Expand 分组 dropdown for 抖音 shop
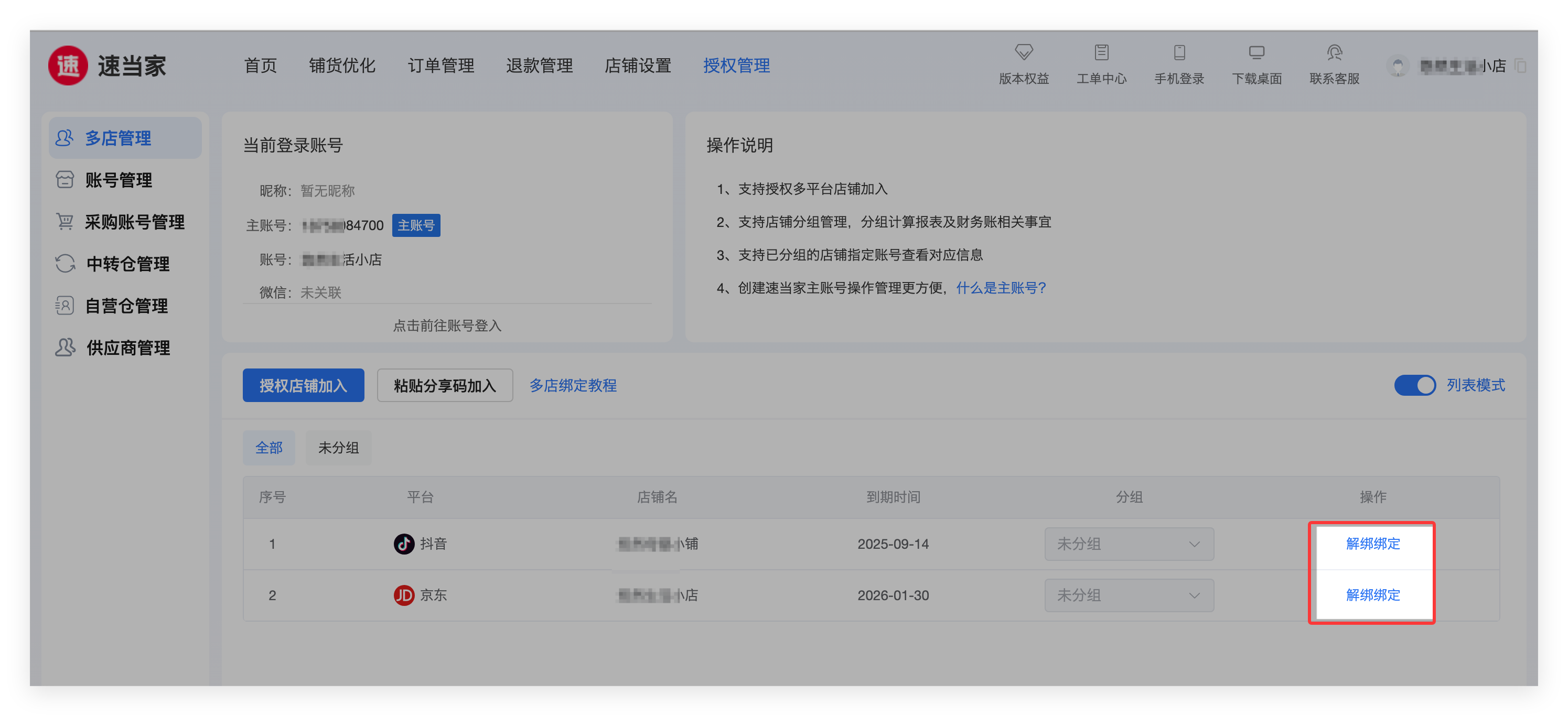1568x716 pixels. pyautogui.click(x=1129, y=544)
